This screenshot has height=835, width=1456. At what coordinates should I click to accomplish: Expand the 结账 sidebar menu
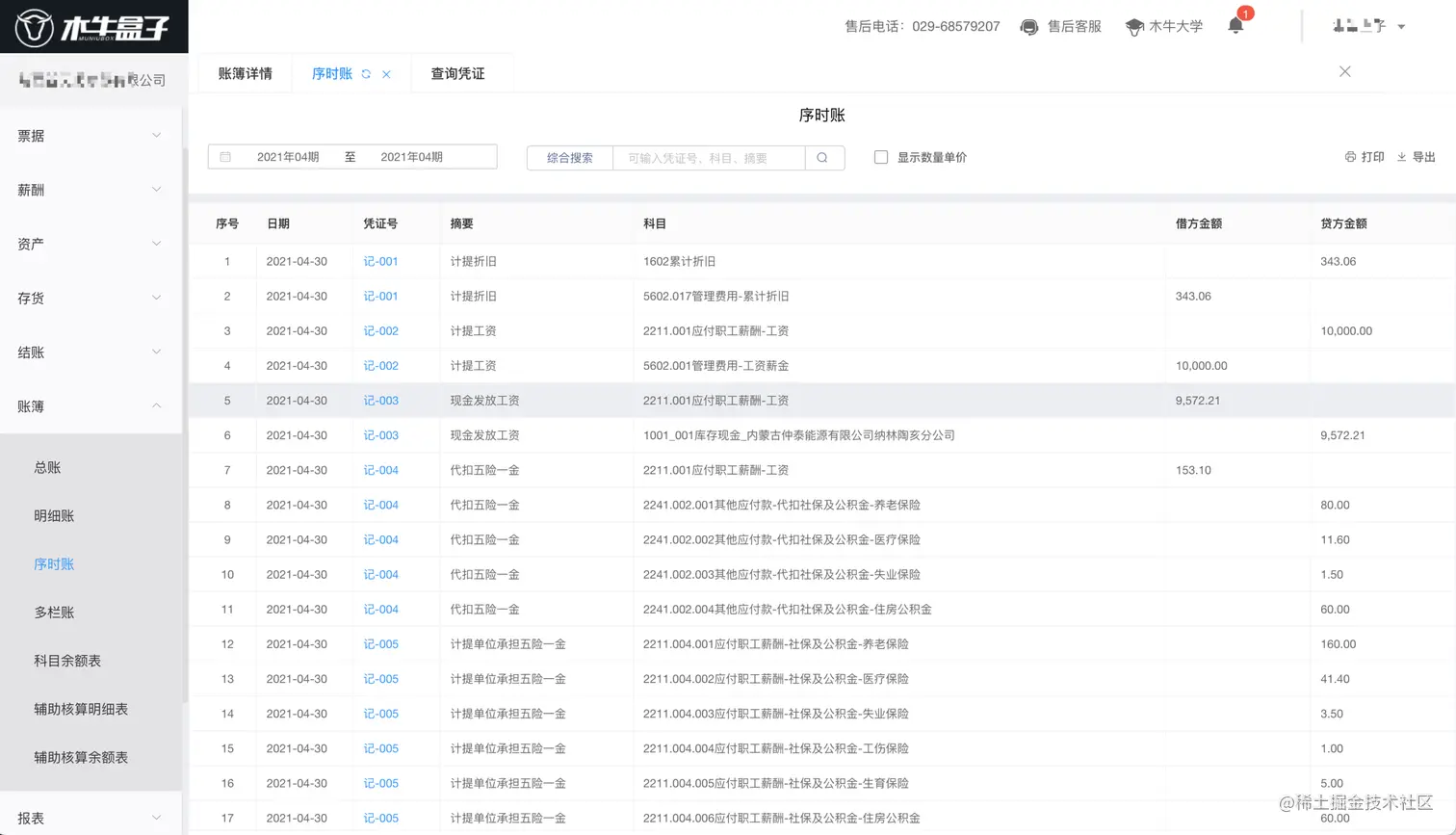(x=91, y=352)
